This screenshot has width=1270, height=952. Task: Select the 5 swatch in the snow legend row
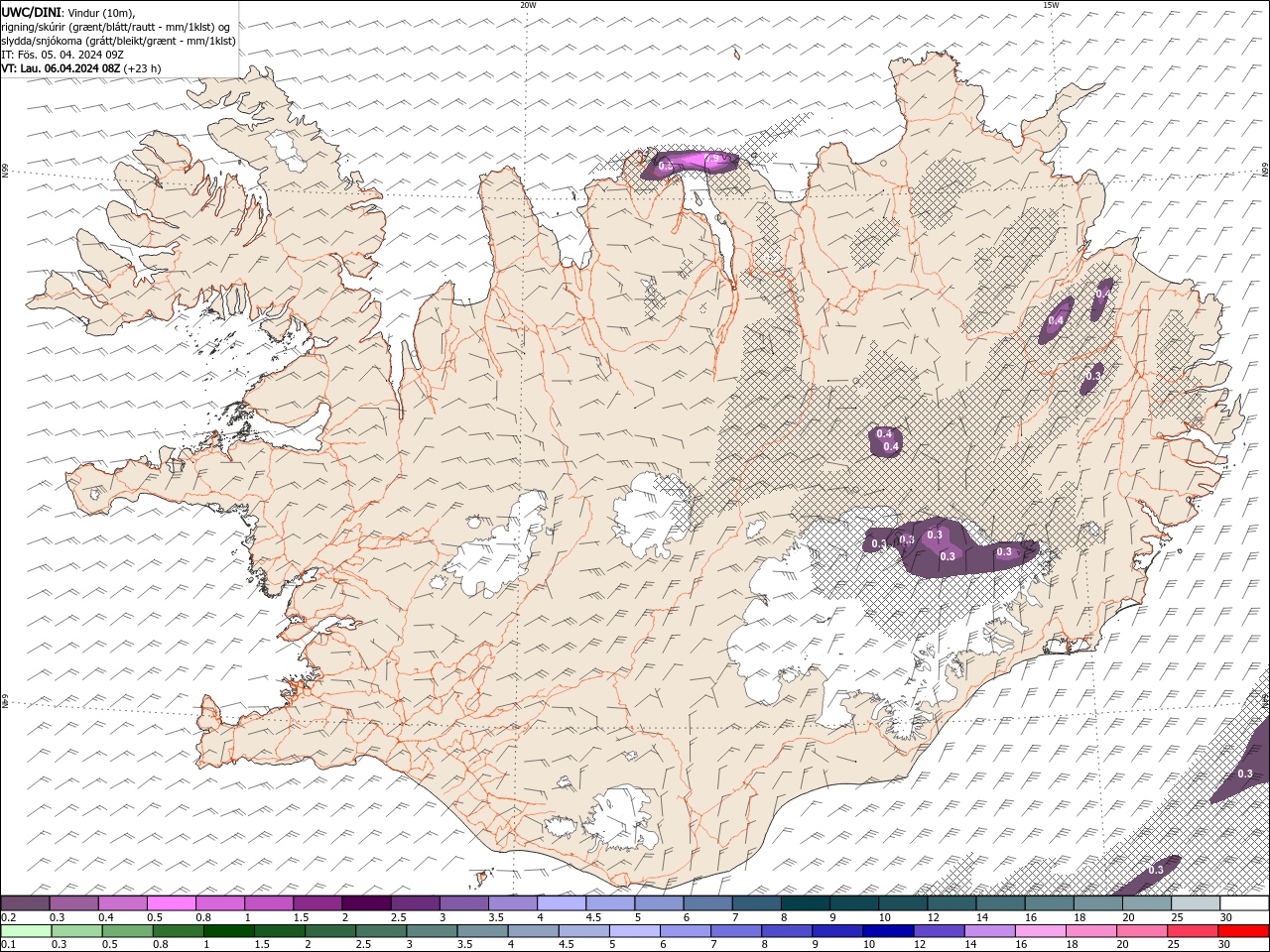click(x=658, y=903)
